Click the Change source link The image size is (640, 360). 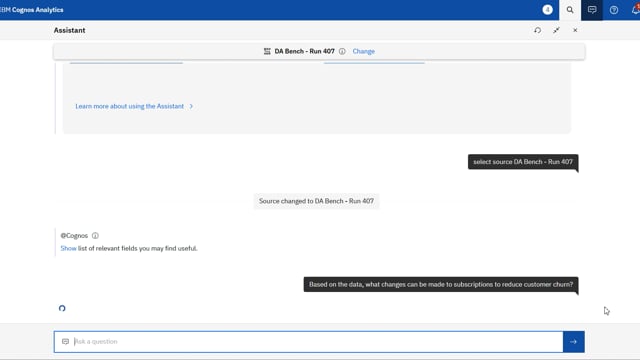click(364, 51)
